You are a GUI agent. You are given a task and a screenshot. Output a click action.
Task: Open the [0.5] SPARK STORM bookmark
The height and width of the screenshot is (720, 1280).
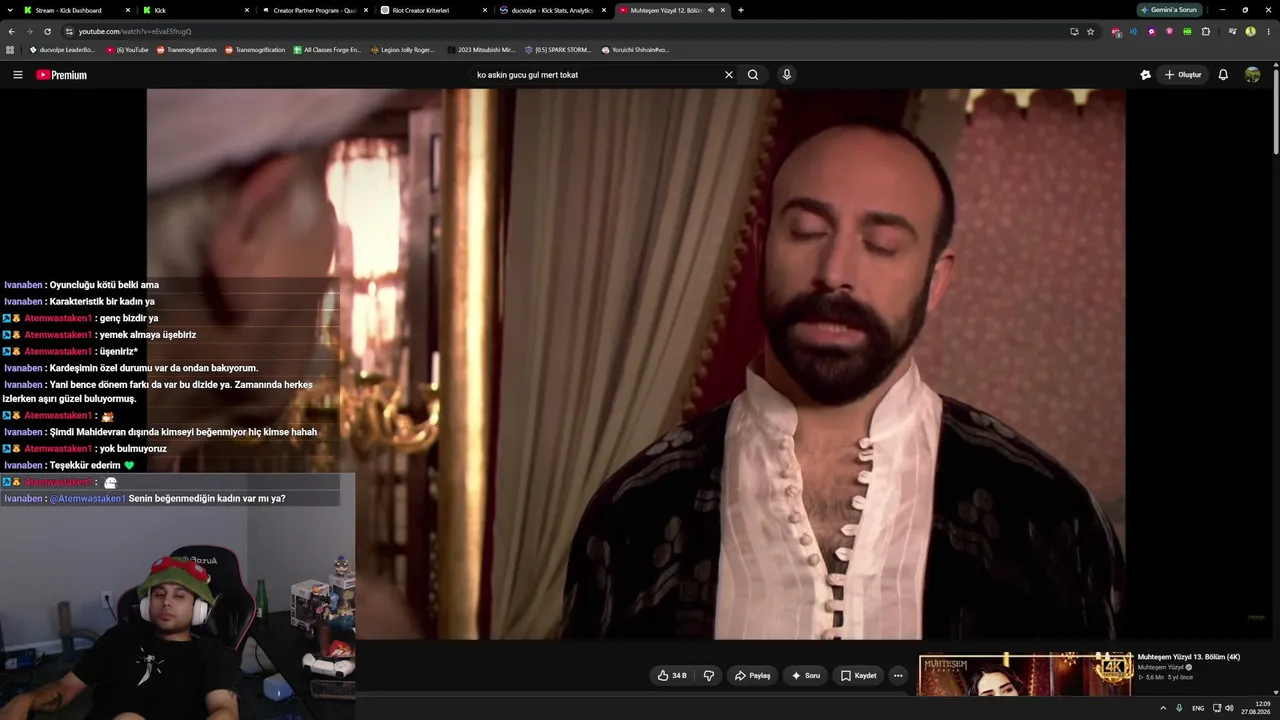558,49
